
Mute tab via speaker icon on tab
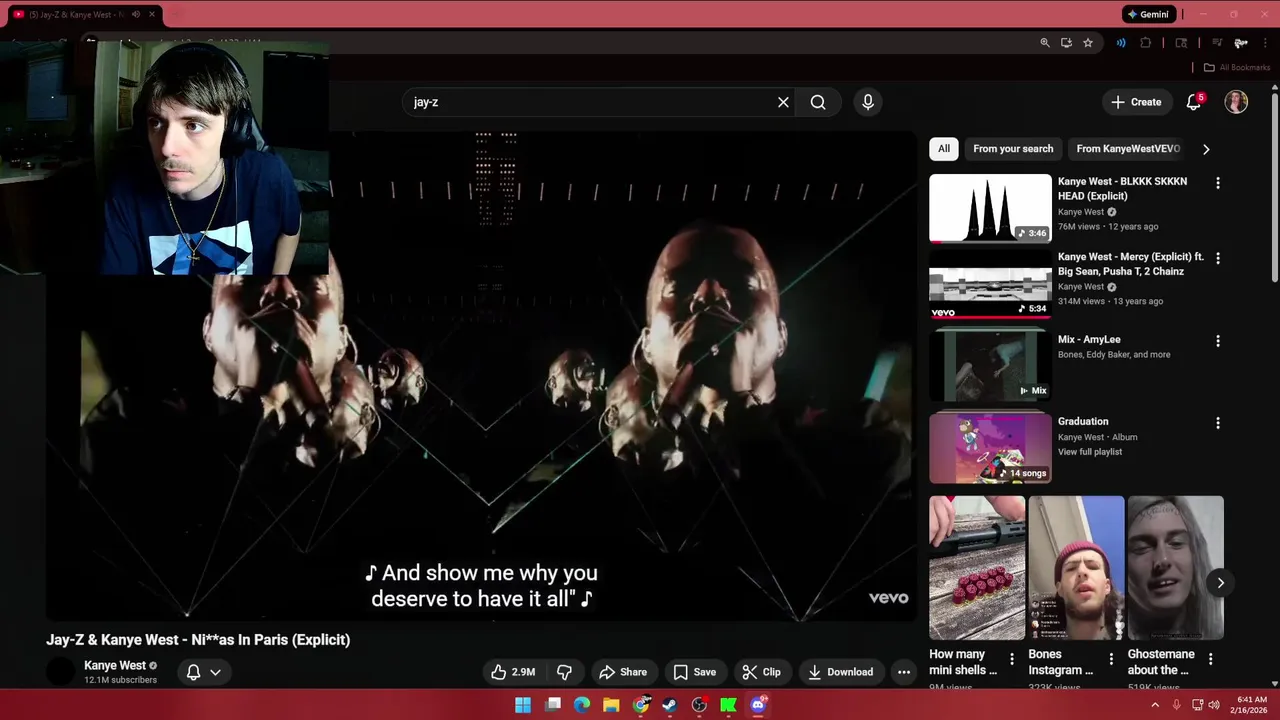(x=136, y=14)
